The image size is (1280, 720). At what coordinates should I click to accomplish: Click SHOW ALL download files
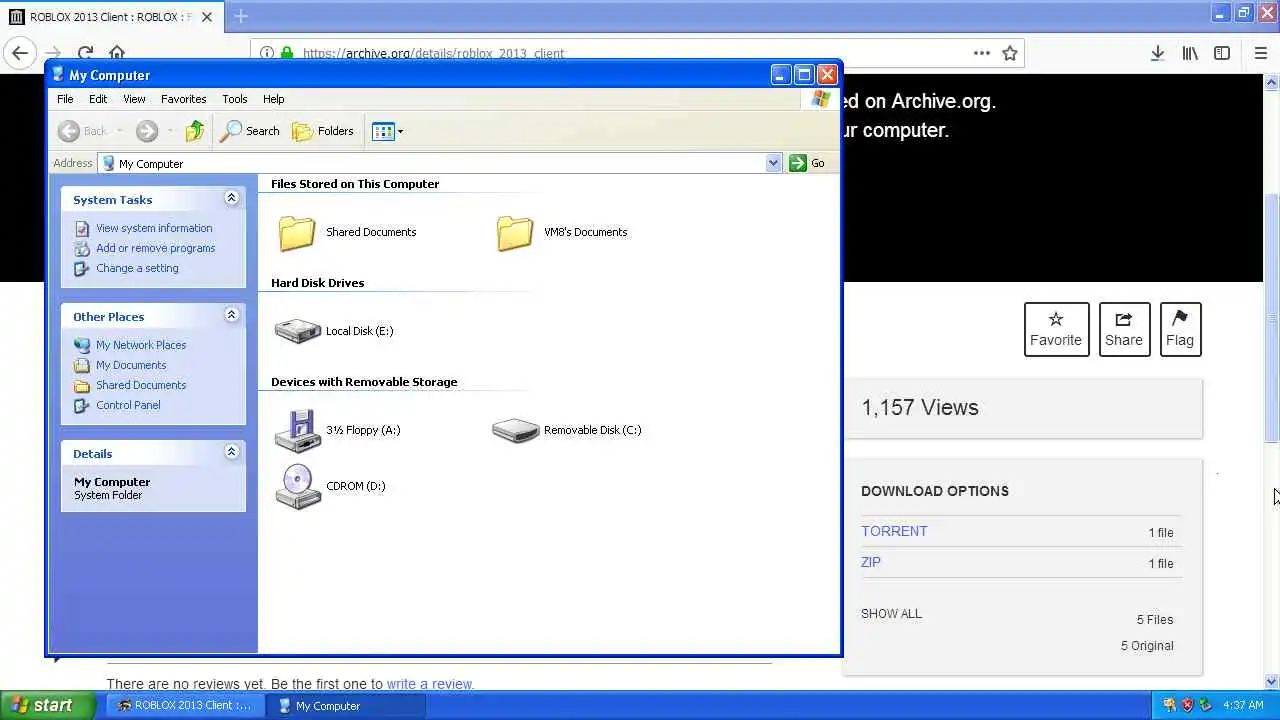[x=891, y=613]
